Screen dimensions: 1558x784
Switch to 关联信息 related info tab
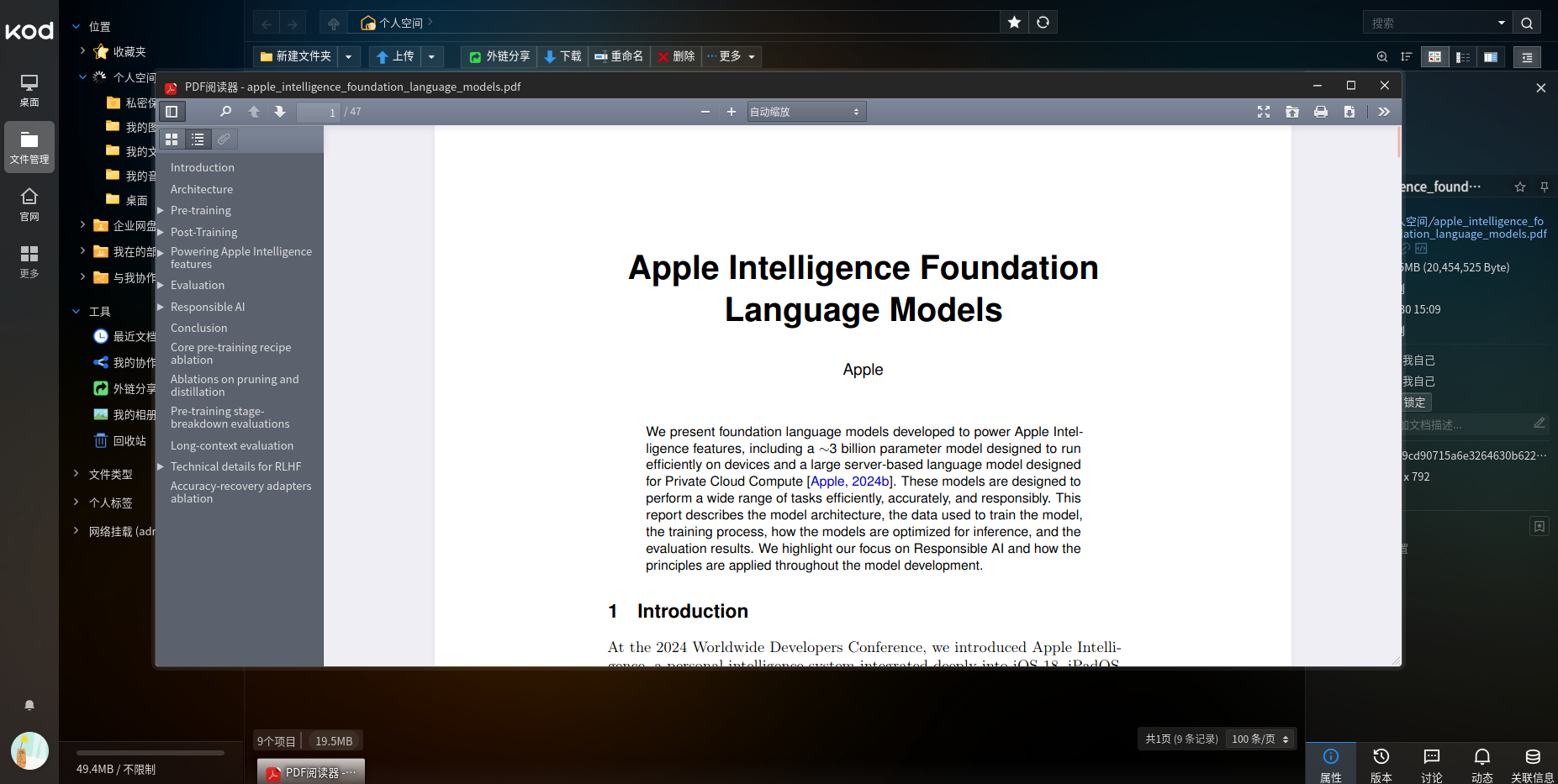click(x=1533, y=764)
